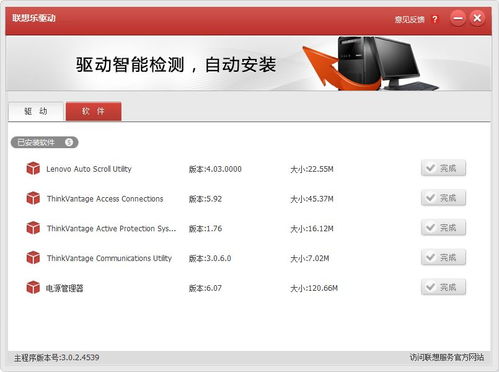Click the computer banner image
The image size is (499, 372).
point(370,63)
